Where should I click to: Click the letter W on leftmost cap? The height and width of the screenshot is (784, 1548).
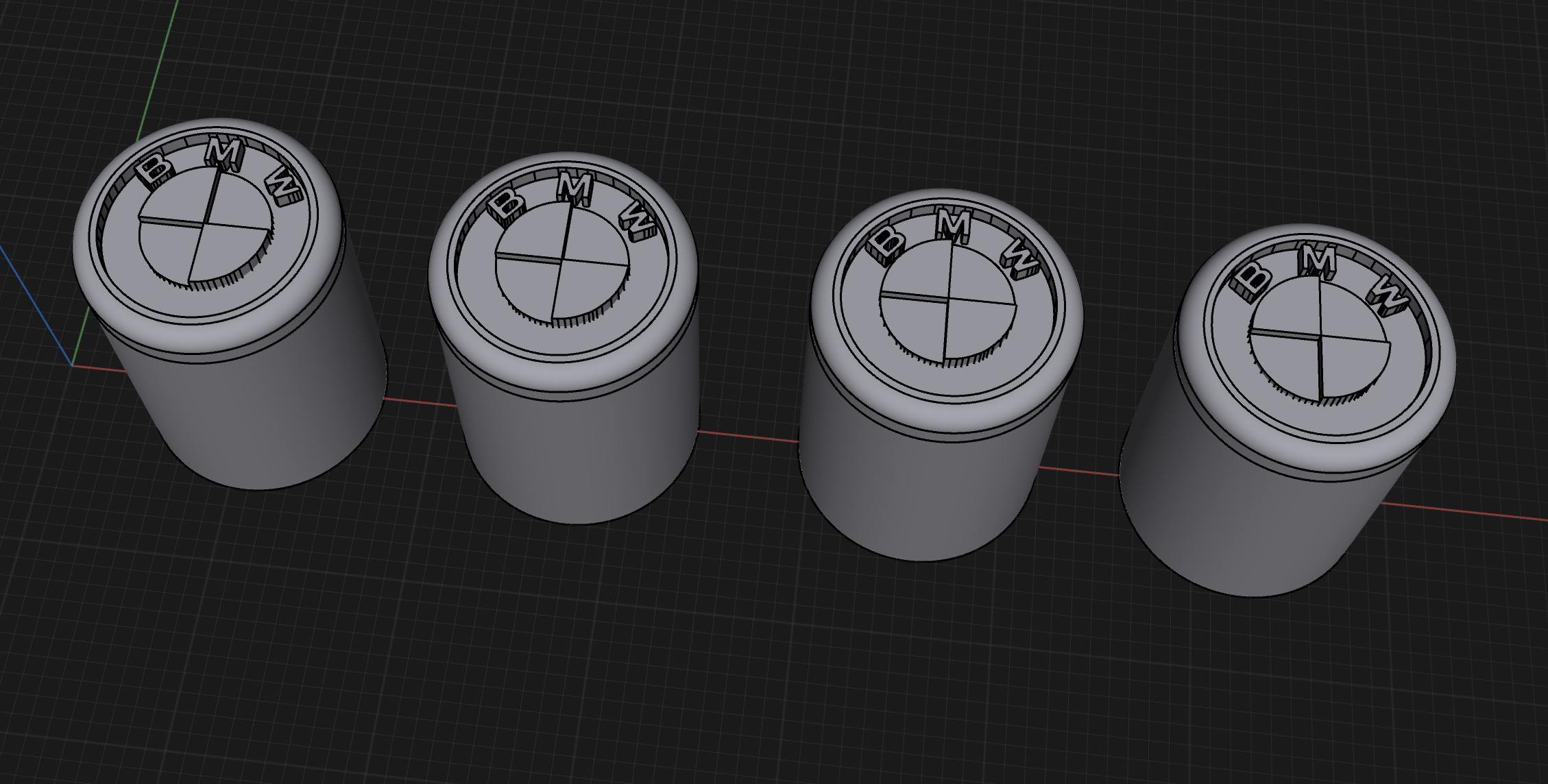pos(283,185)
